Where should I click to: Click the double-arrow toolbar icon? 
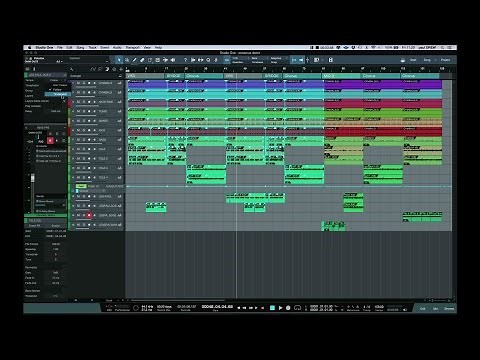[x=201, y=60]
